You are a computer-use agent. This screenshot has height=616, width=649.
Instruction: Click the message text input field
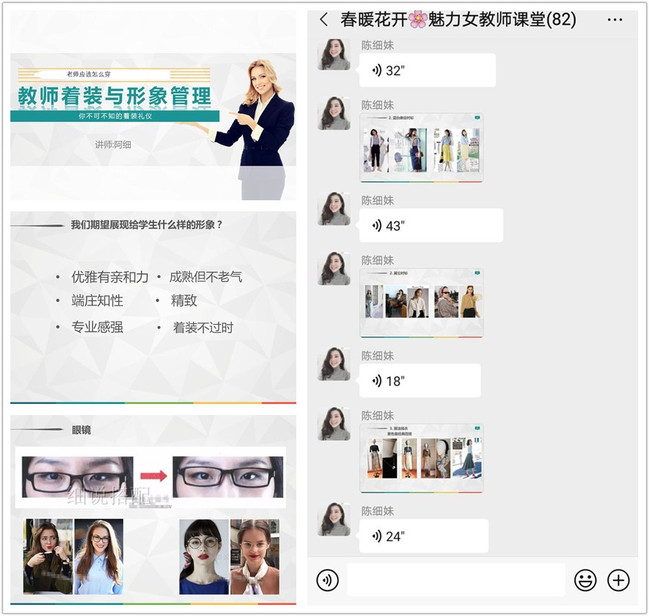(x=455, y=579)
